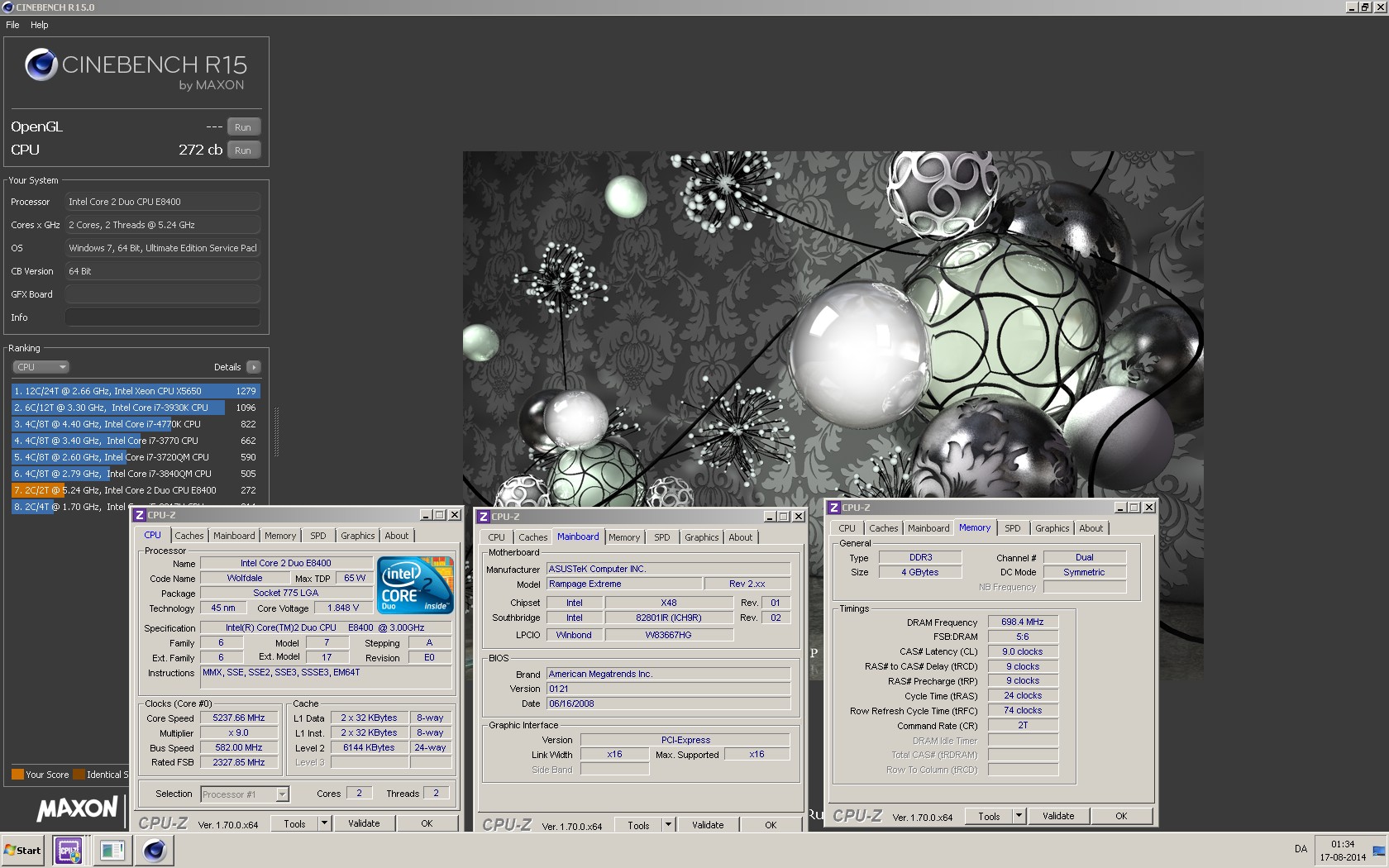This screenshot has height=868, width=1389.
Task: Switch to Caches tab in CPU-Z CPU window
Action: pyautogui.click(x=189, y=536)
